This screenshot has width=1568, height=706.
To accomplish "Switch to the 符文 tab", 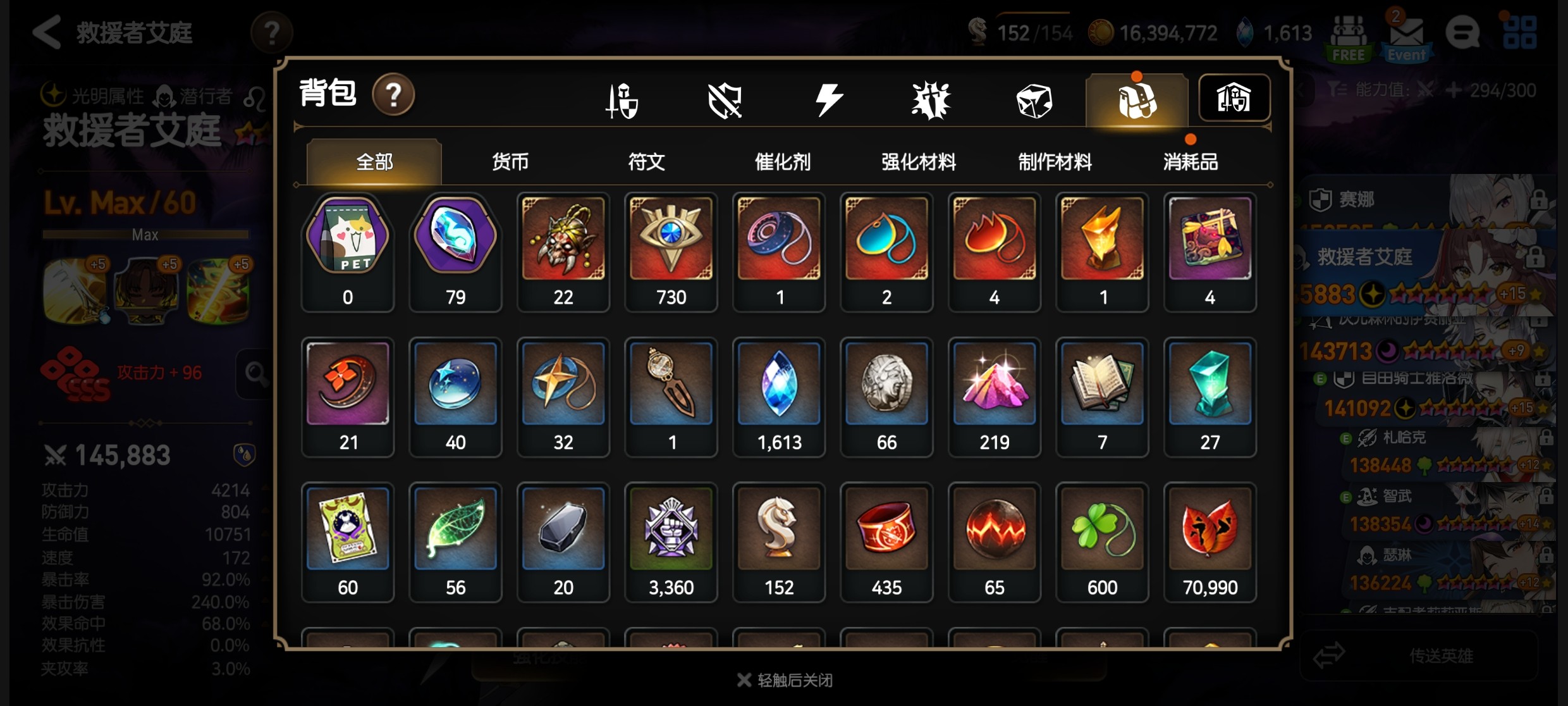I will tap(646, 162).
